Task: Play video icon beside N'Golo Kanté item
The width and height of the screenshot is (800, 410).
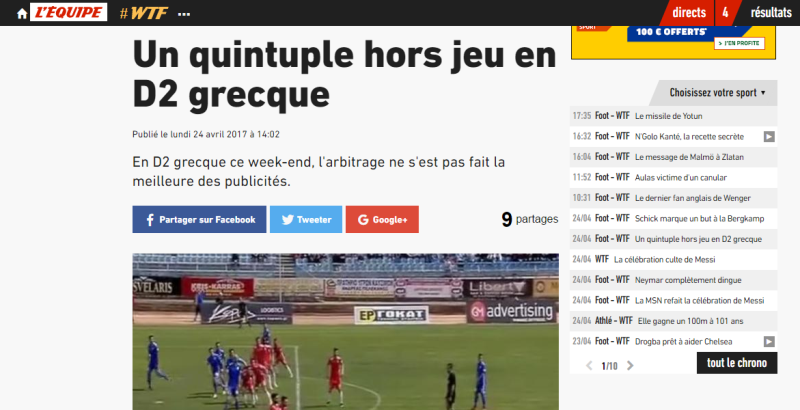Action: point(769,137)
